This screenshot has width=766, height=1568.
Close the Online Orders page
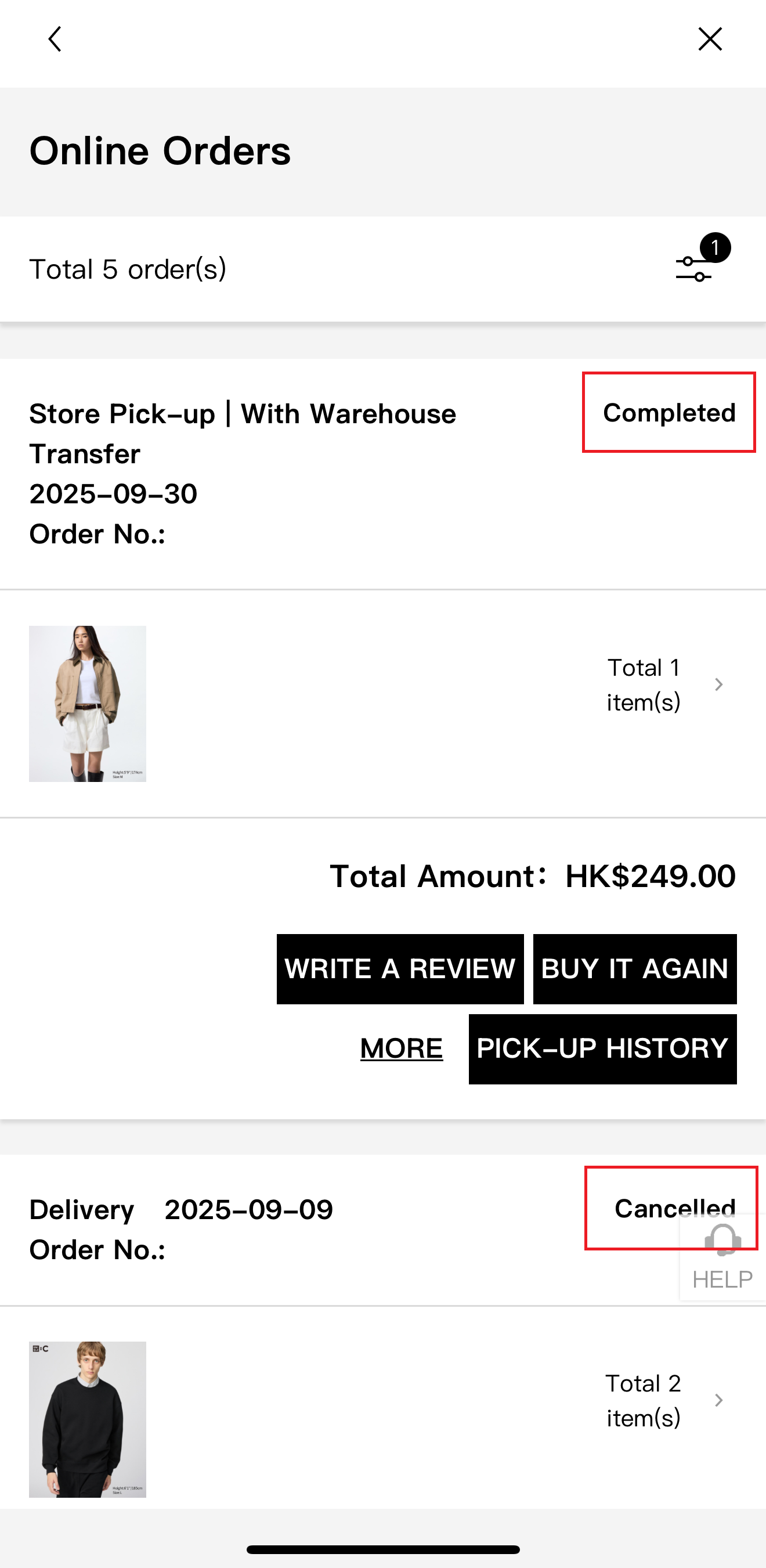pos(709,39)
